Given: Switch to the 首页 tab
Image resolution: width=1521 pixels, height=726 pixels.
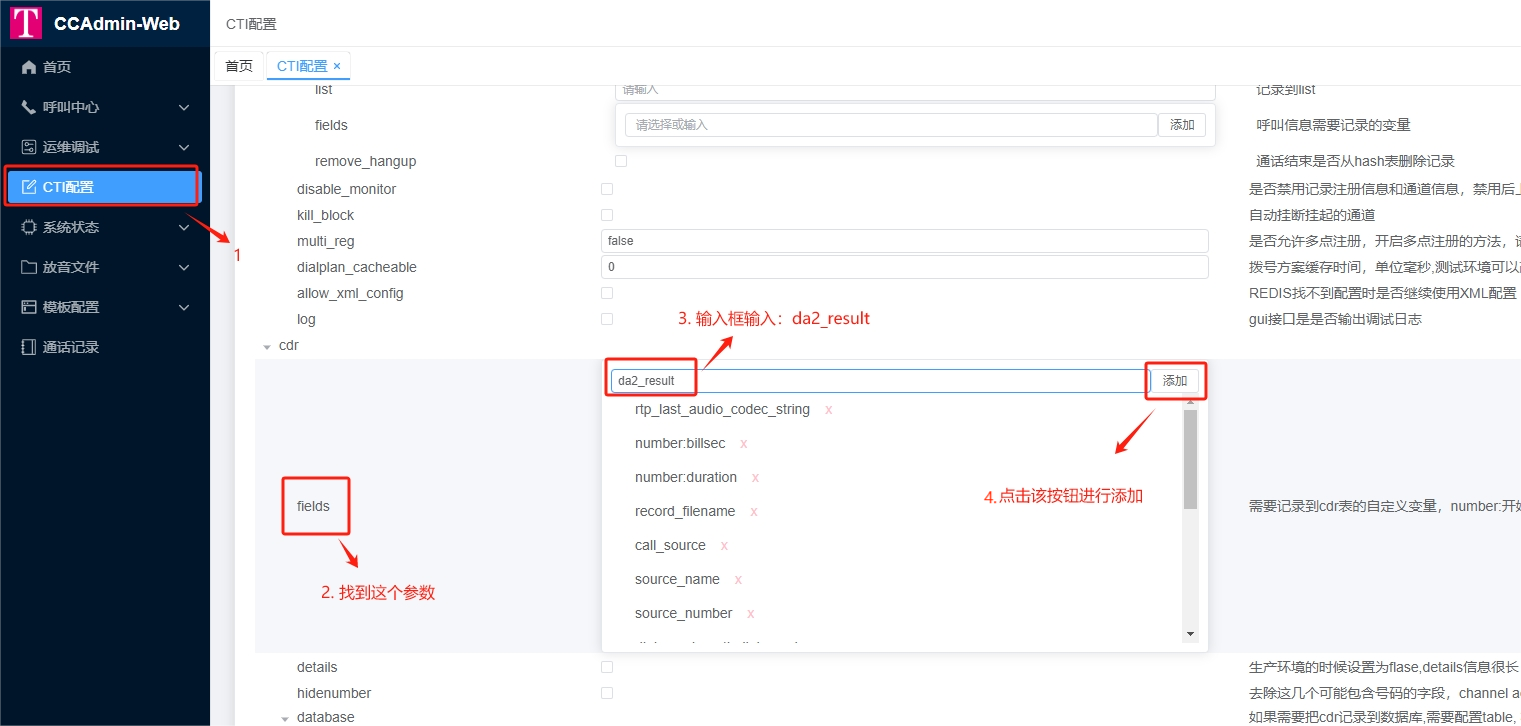Looking at the screenshot, I should pos(239,65).
